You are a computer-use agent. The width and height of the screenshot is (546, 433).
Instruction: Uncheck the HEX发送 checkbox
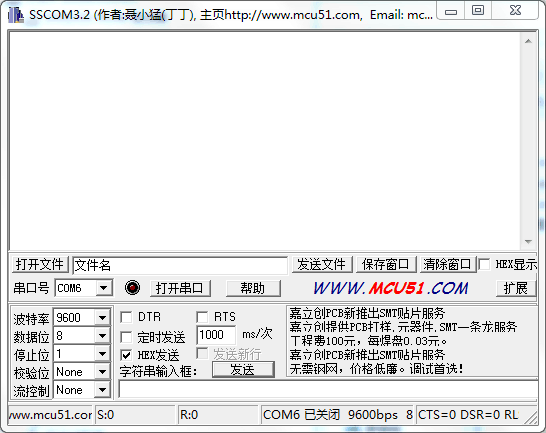(x=126, y=355)
